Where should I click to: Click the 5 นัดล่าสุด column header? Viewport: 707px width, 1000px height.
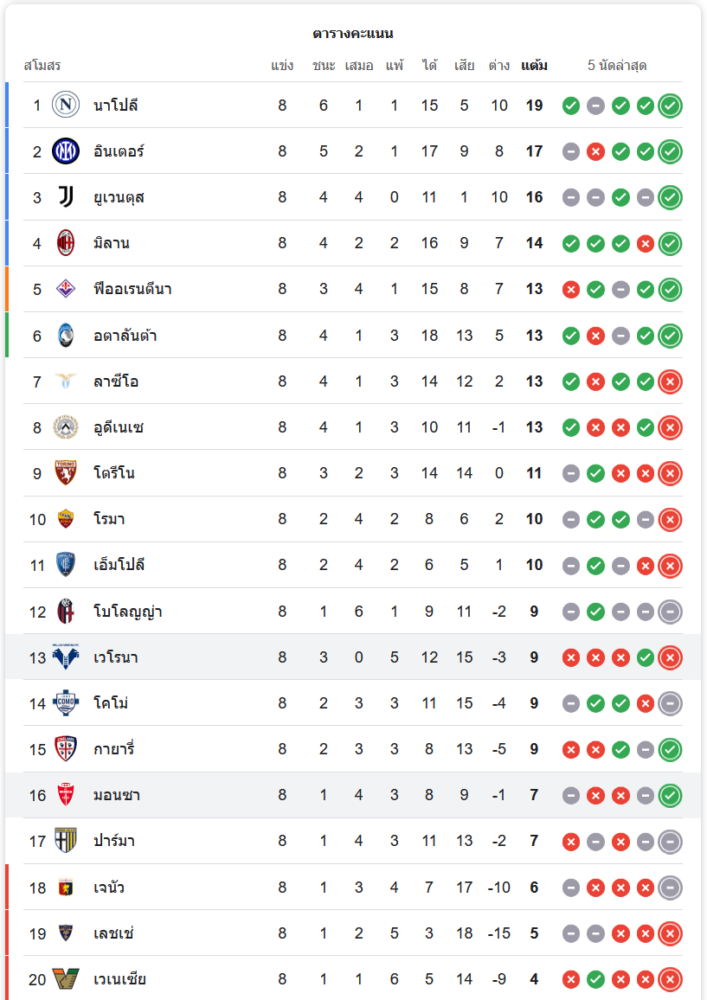[x=617, y=66]
